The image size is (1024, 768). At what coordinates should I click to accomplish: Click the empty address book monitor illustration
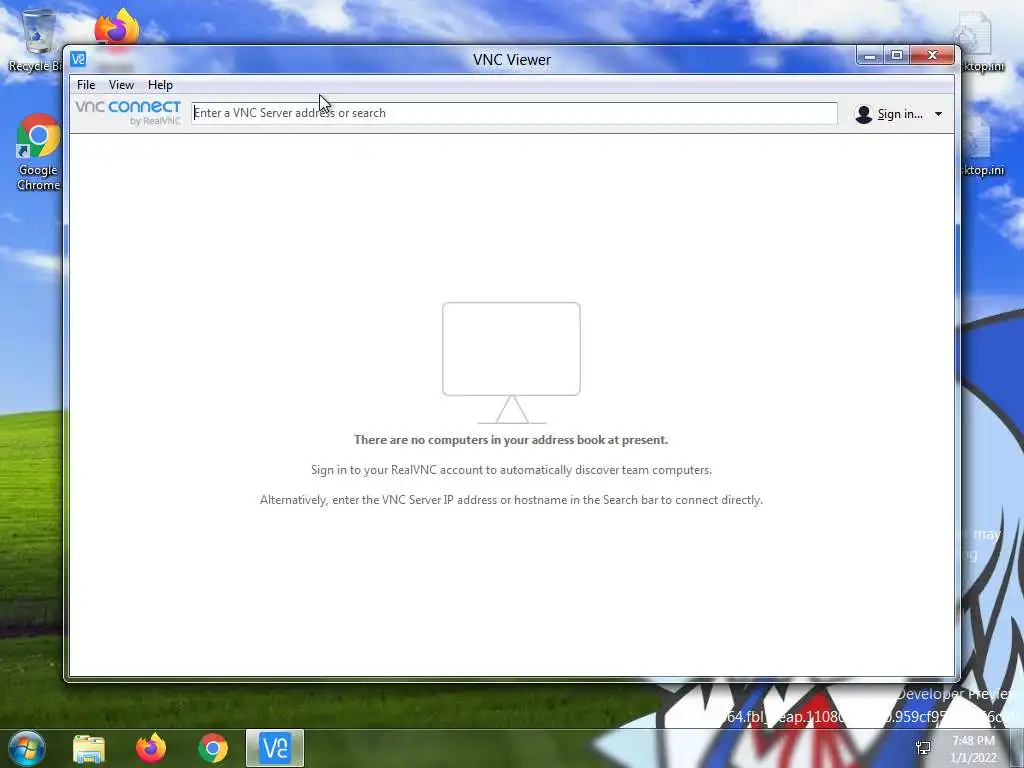[511, 362]
